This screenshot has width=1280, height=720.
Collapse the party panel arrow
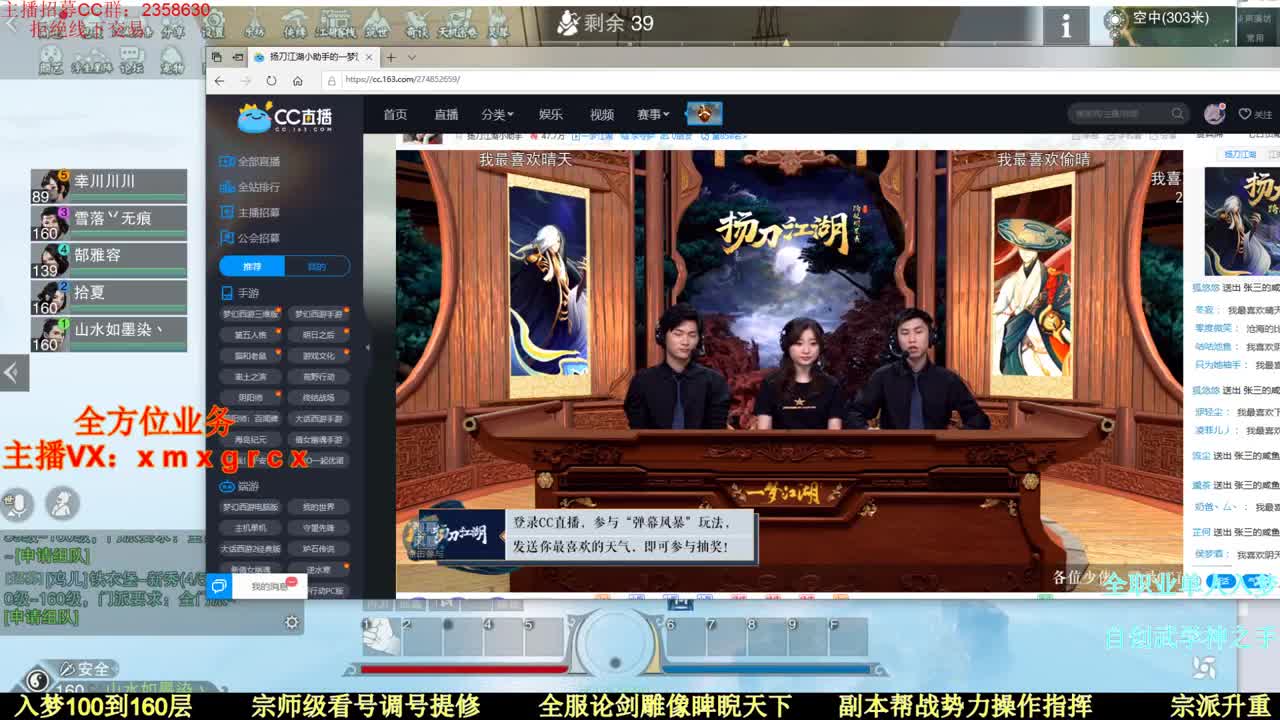point(12,373)
